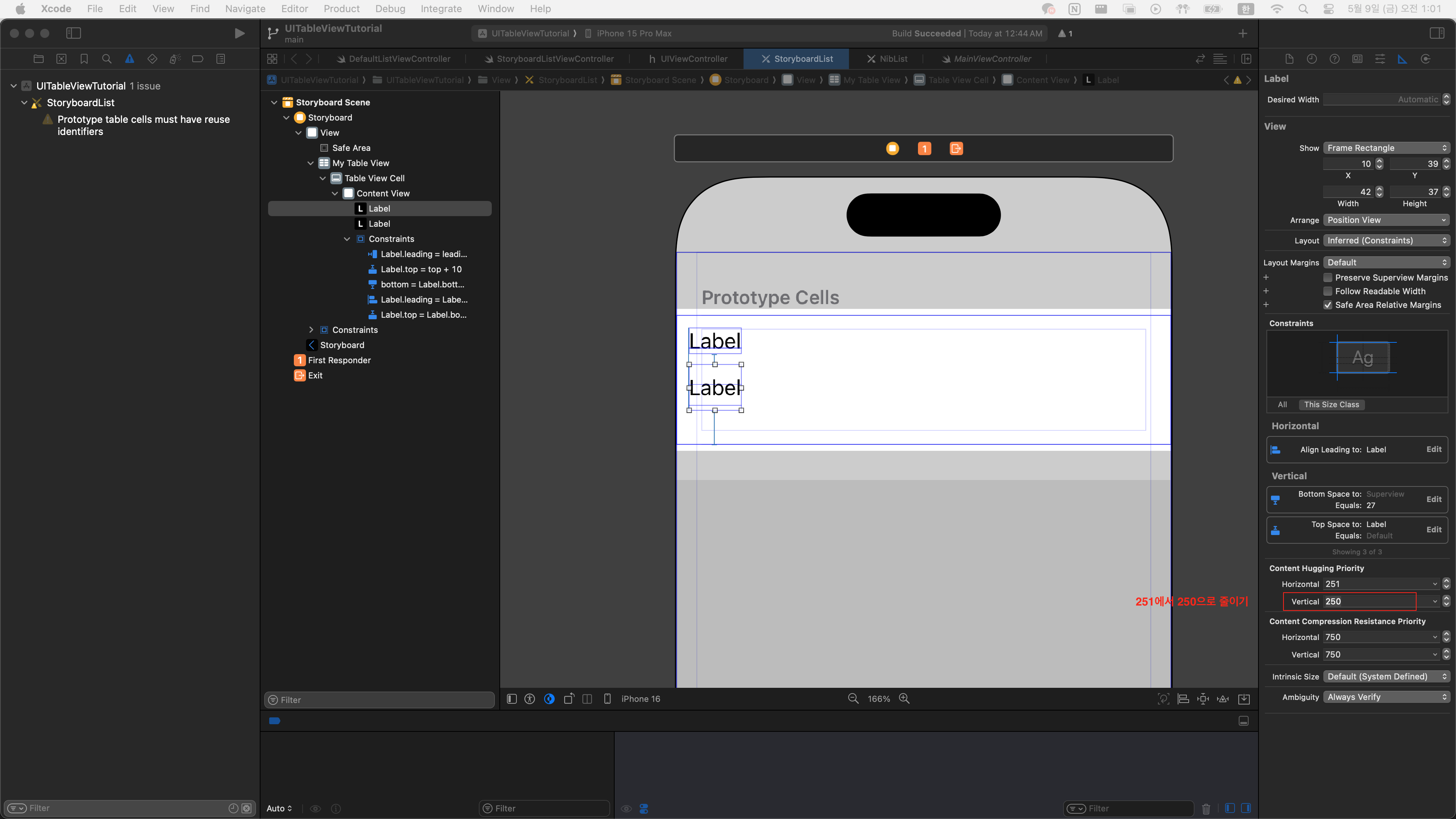Show the Size inspector ruler icon
The height and width of the screenshot is (819, 1456).
click(1402, 59)
